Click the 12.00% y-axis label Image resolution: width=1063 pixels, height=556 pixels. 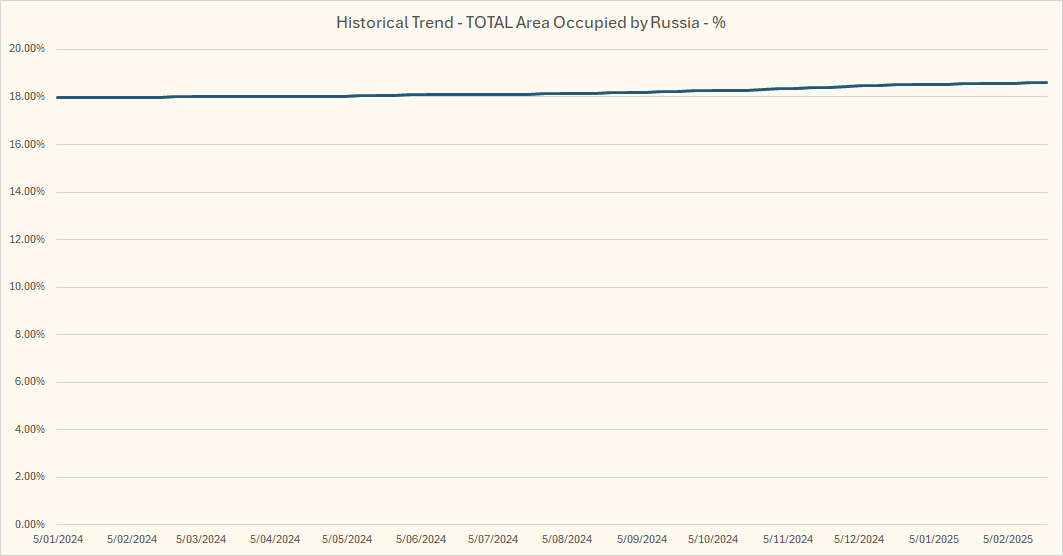tap(26, 239)
